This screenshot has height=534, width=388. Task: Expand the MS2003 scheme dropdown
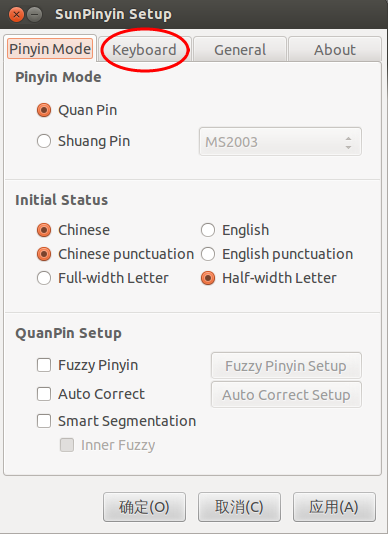click(x=280, y=142)
